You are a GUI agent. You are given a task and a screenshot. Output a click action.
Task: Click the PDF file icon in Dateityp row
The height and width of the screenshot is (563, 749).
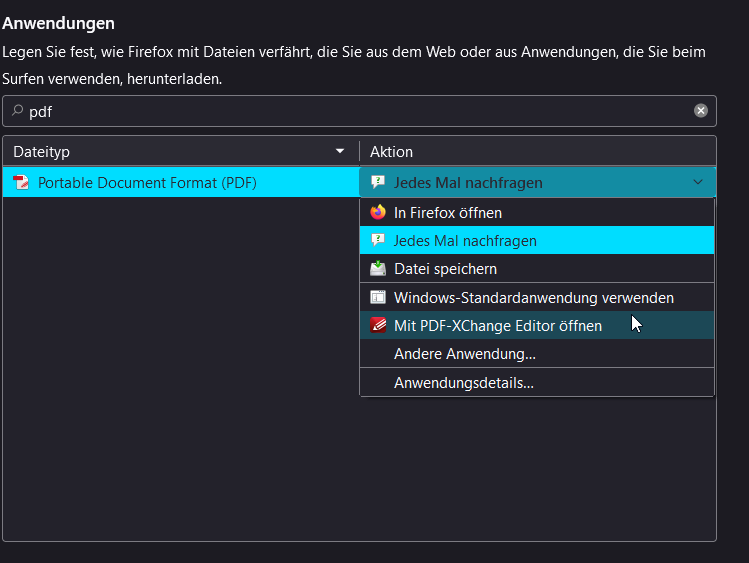[22, 183]
